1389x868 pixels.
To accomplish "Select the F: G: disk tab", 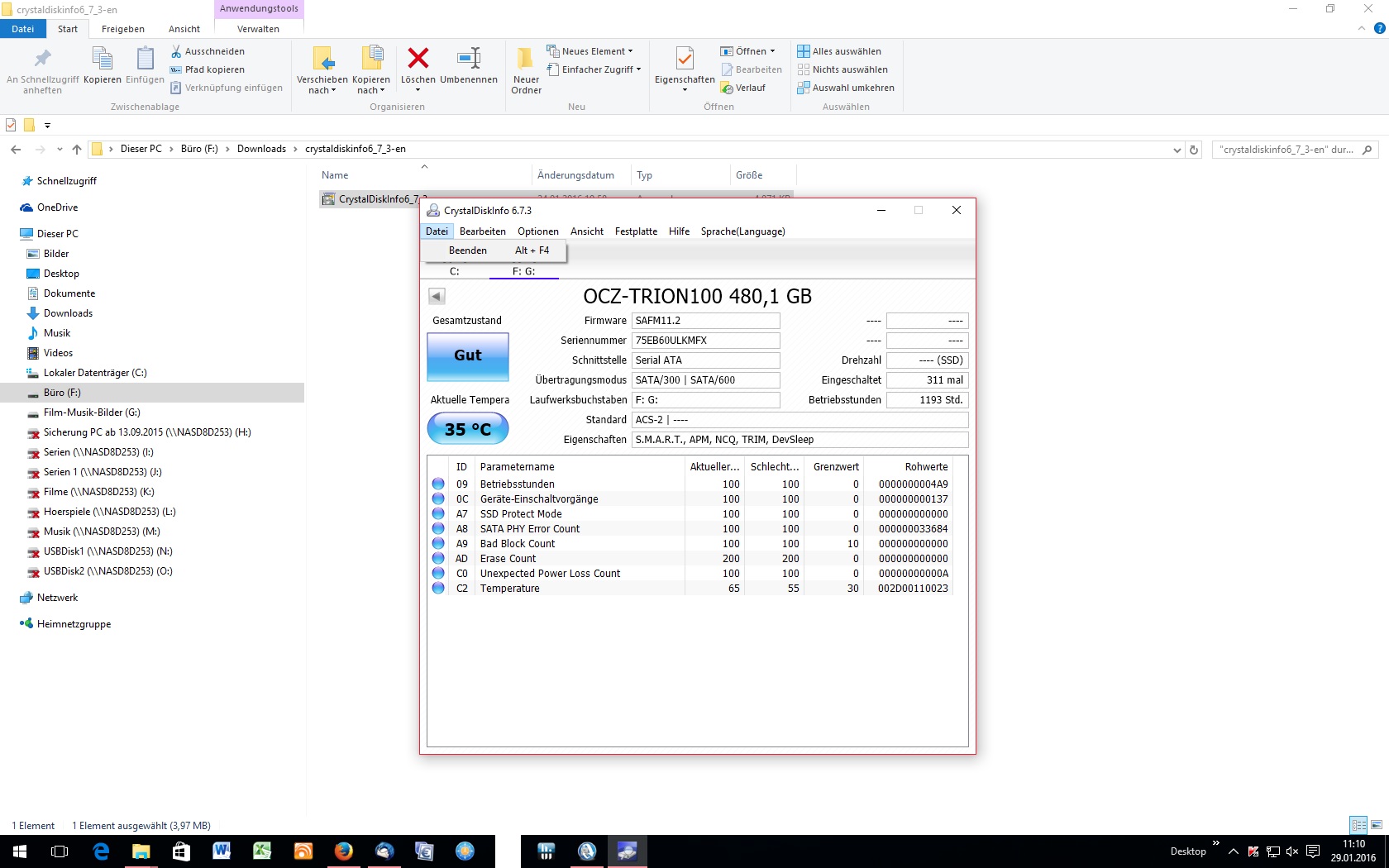I will 524,271.
